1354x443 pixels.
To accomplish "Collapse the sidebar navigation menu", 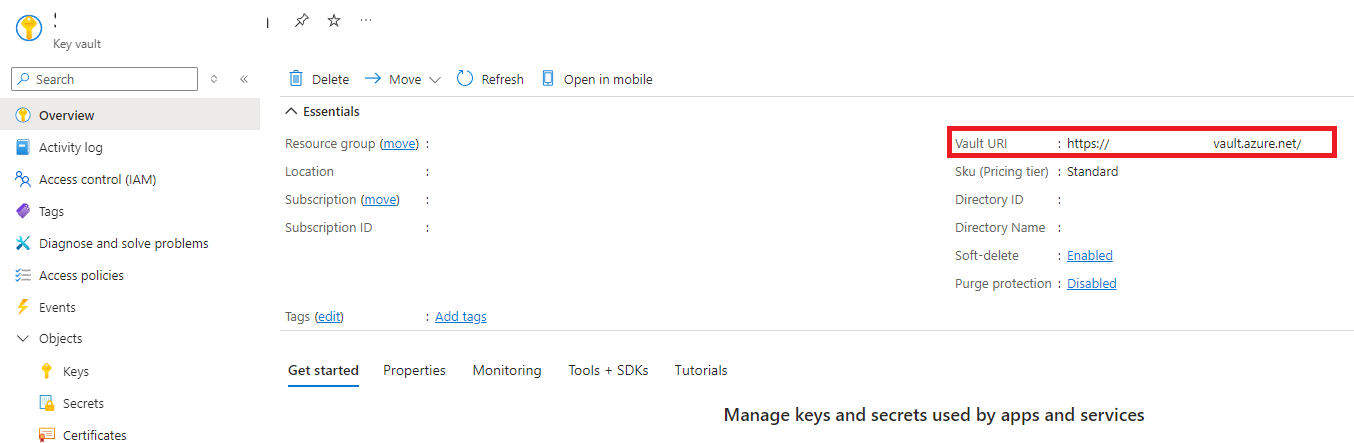I will 244,79.
